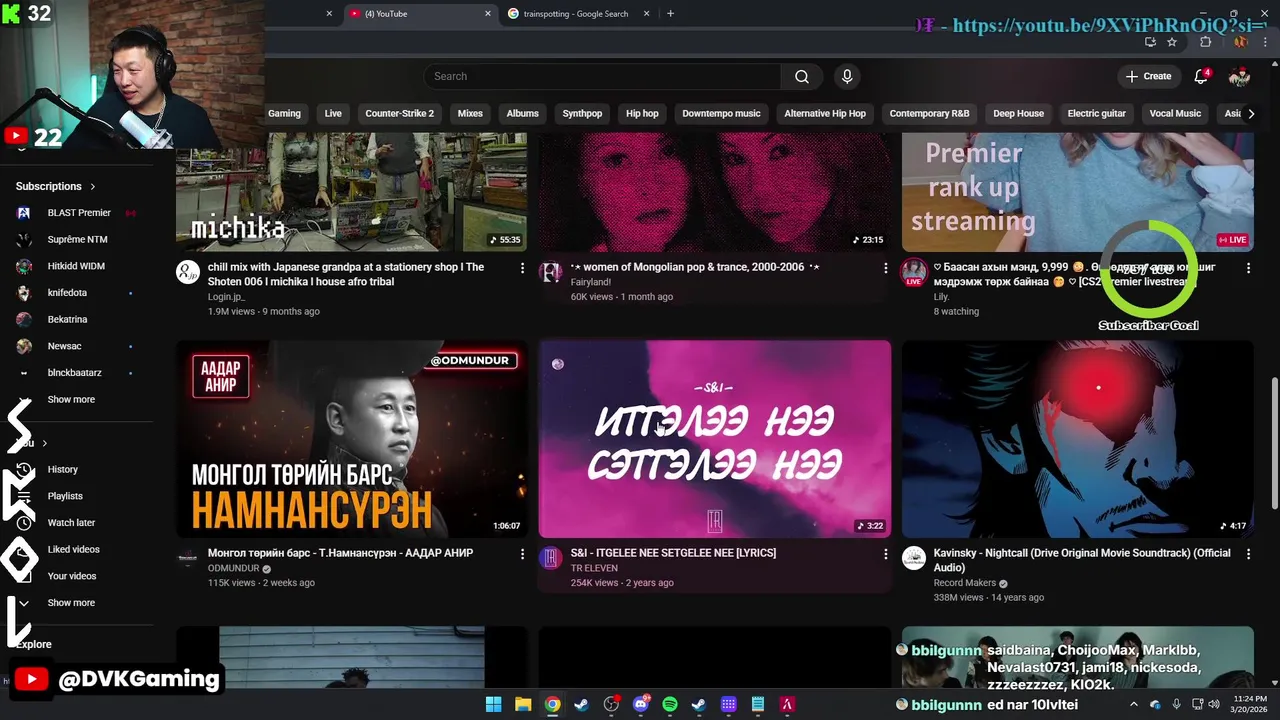Click the install app icon in address bar

(x=1150, y=42)
